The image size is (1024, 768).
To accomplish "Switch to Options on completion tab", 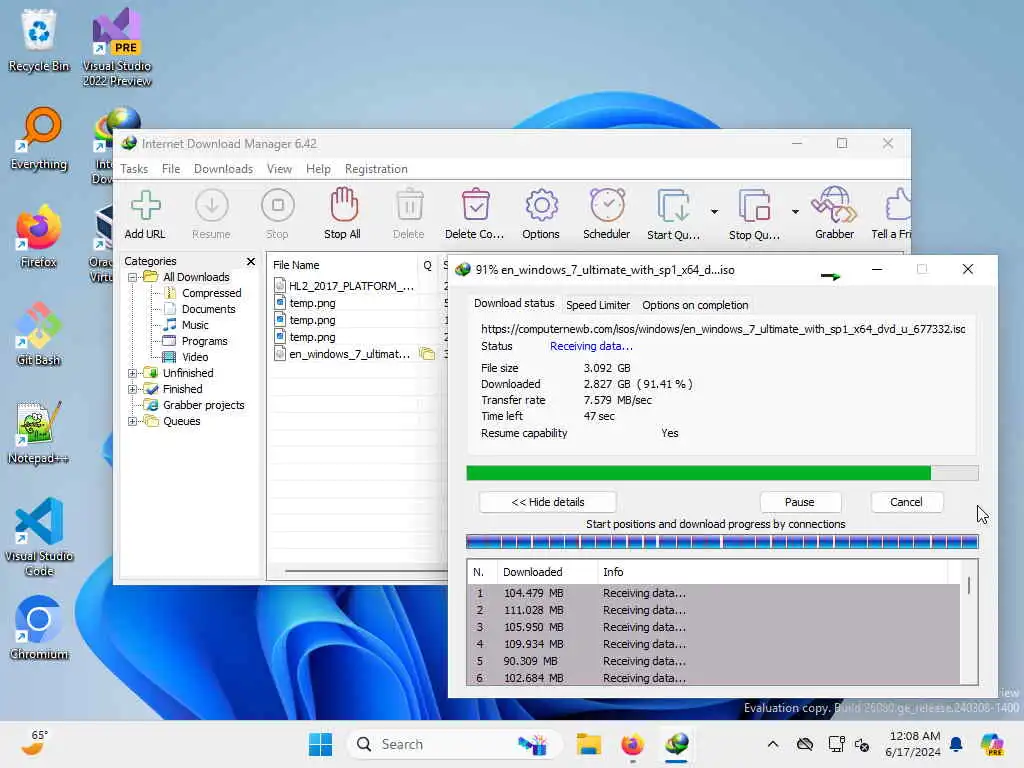I will (x=695, y=305).
